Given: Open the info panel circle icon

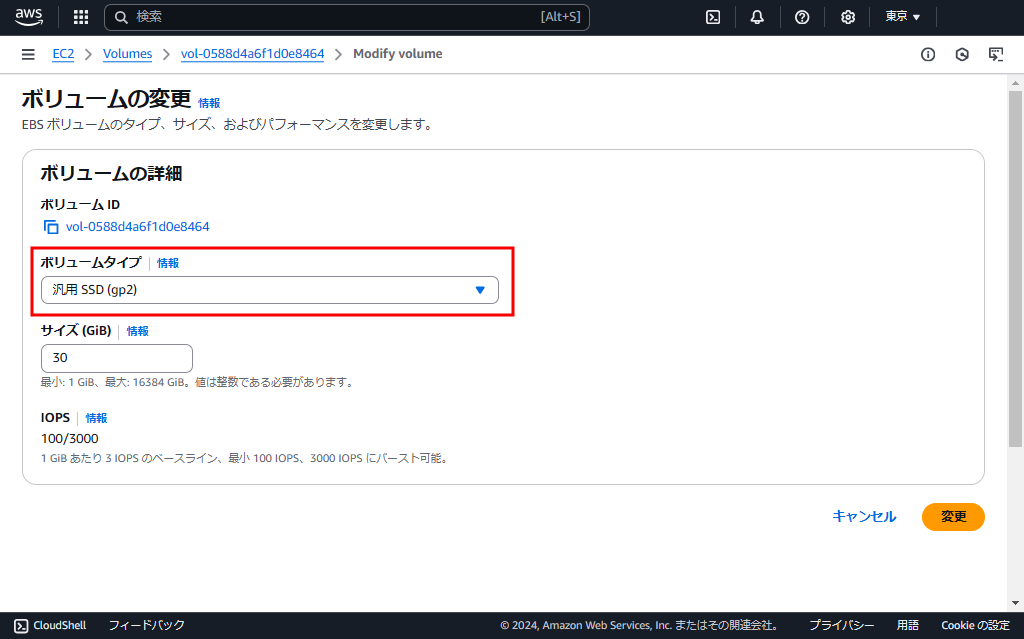Looking at the screenshot, I should [928, 54].
